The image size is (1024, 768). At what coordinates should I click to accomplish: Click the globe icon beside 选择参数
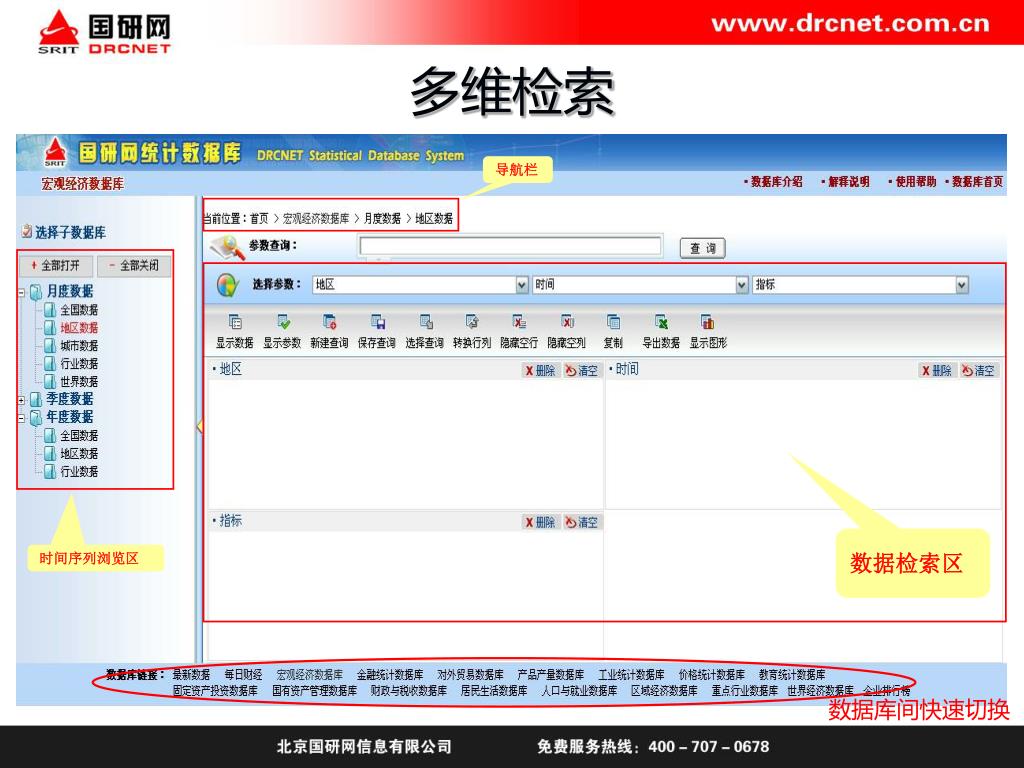point(228,285)
